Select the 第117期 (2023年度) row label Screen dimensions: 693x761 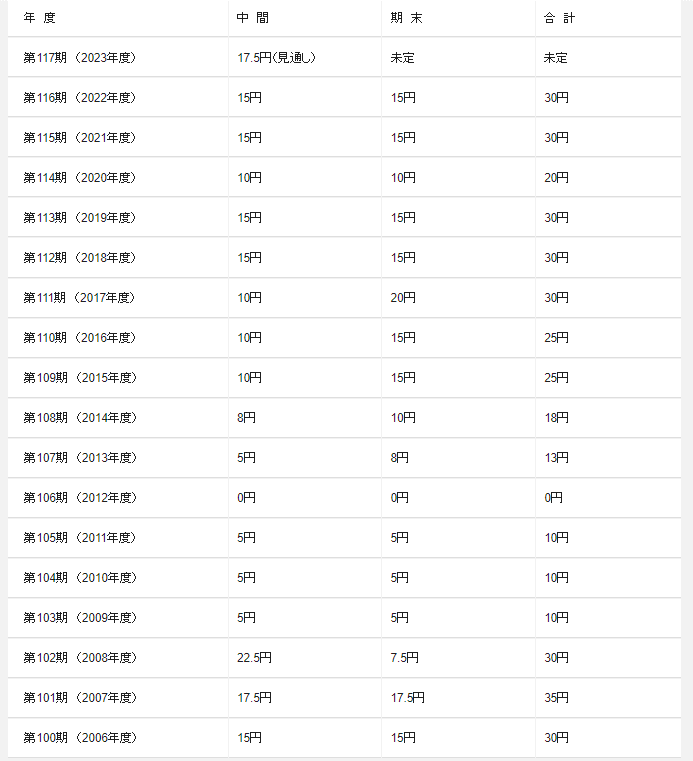pos(79,58)
